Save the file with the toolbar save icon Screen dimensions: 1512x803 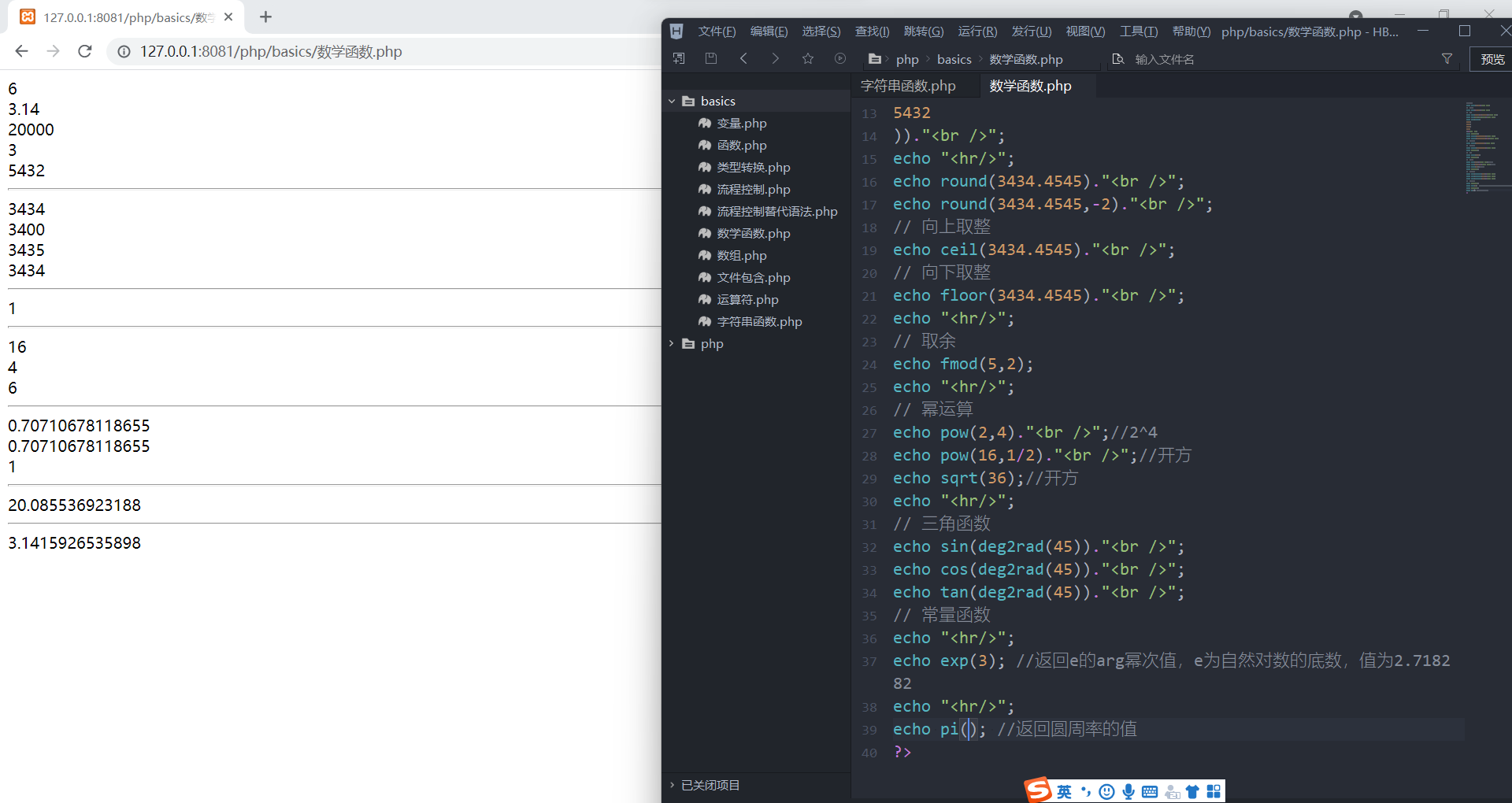point(711,58)
